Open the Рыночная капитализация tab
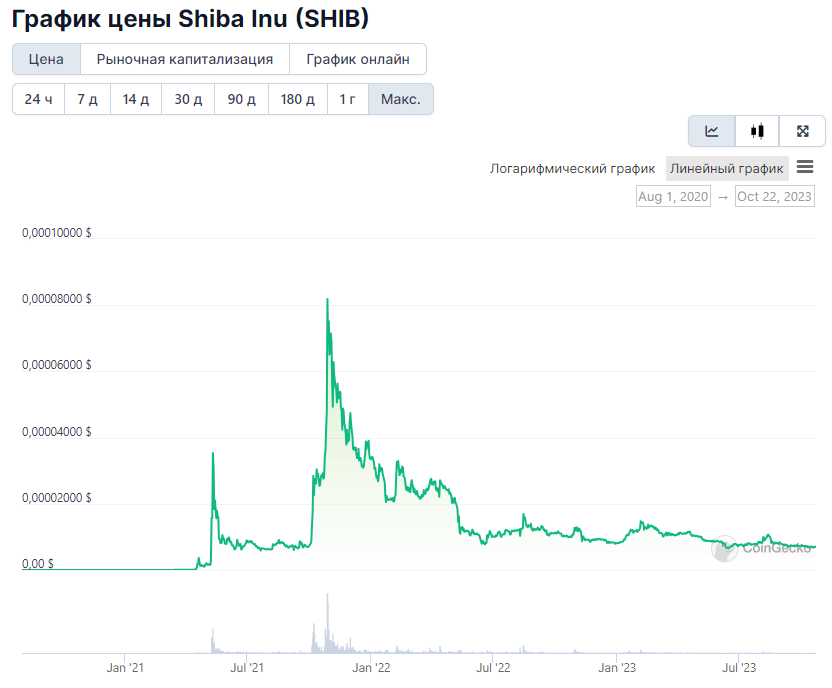Image resolution: width=832 pixels, height=688 pixels. [185, 59]
